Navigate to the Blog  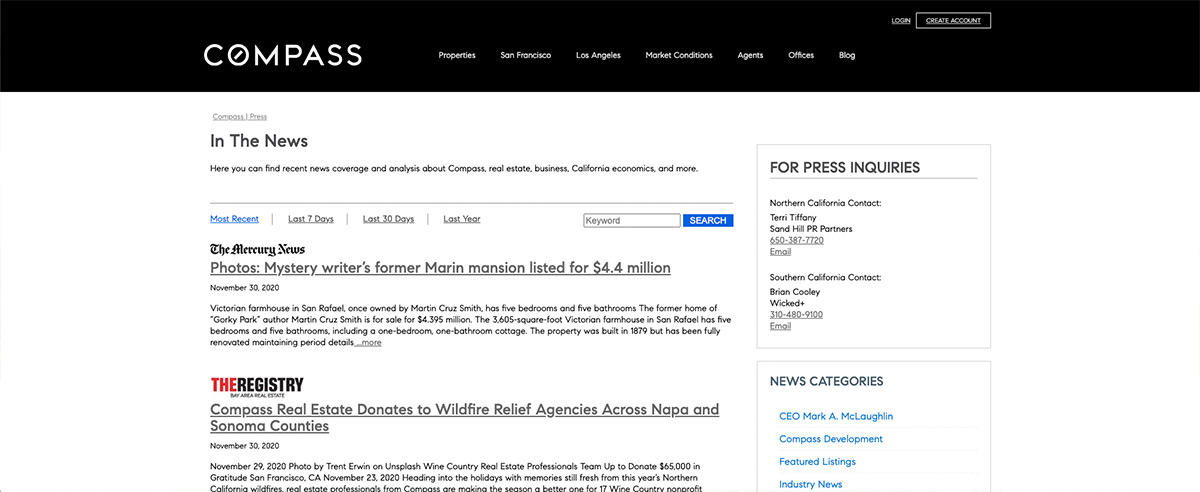pyautogui.click(x=847, y=55)
